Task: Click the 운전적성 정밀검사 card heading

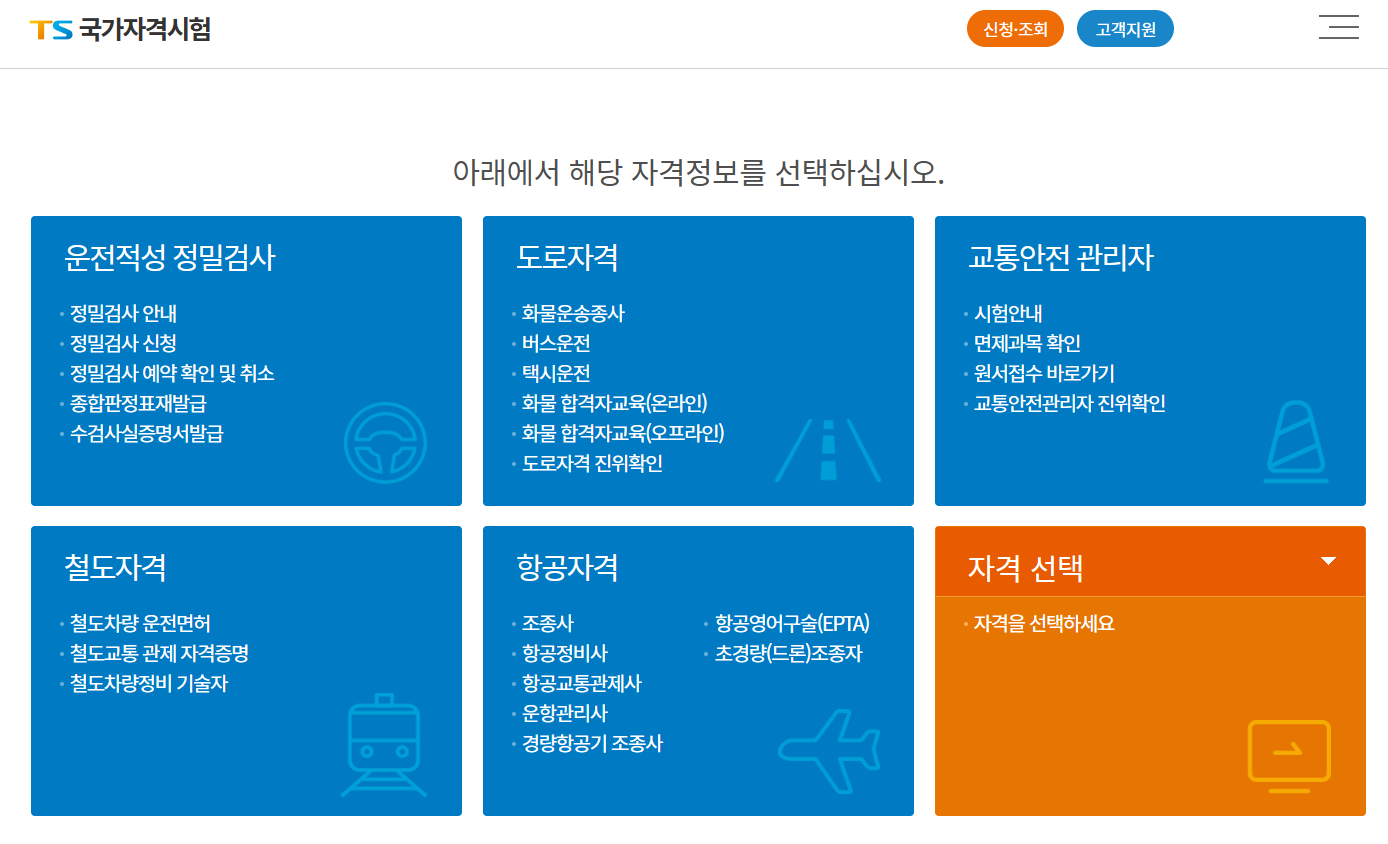Action: pos(169,258)
